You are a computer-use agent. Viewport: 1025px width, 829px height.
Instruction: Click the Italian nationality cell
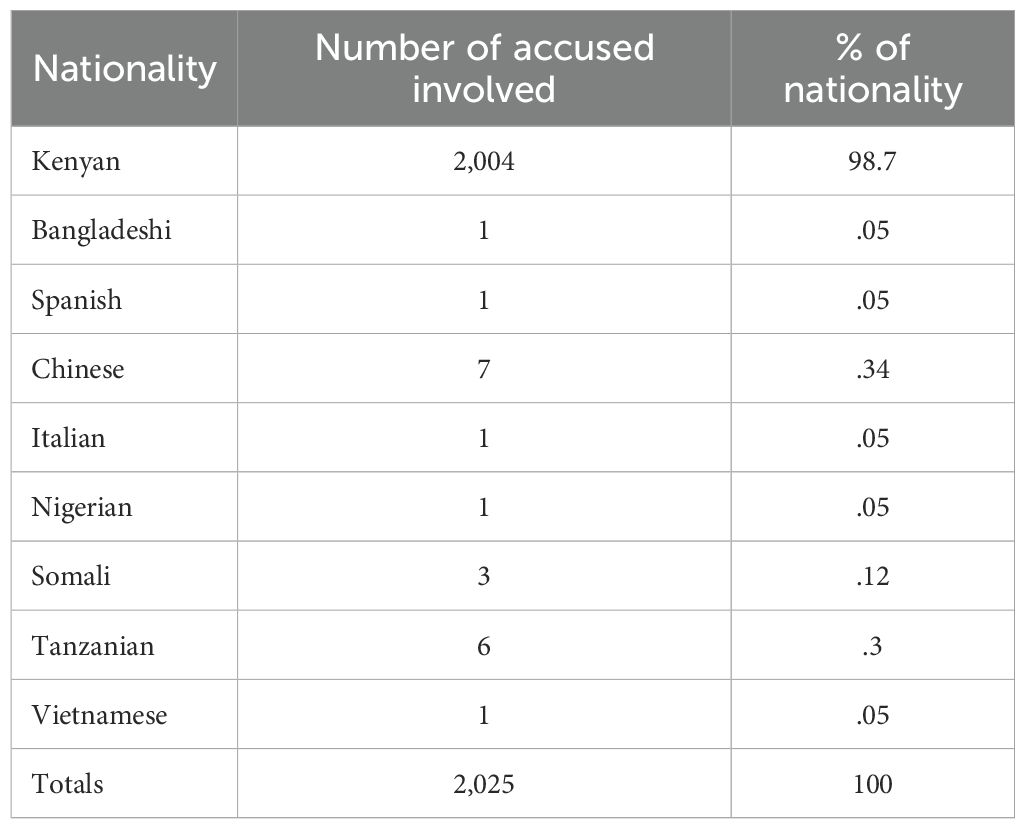68,438
